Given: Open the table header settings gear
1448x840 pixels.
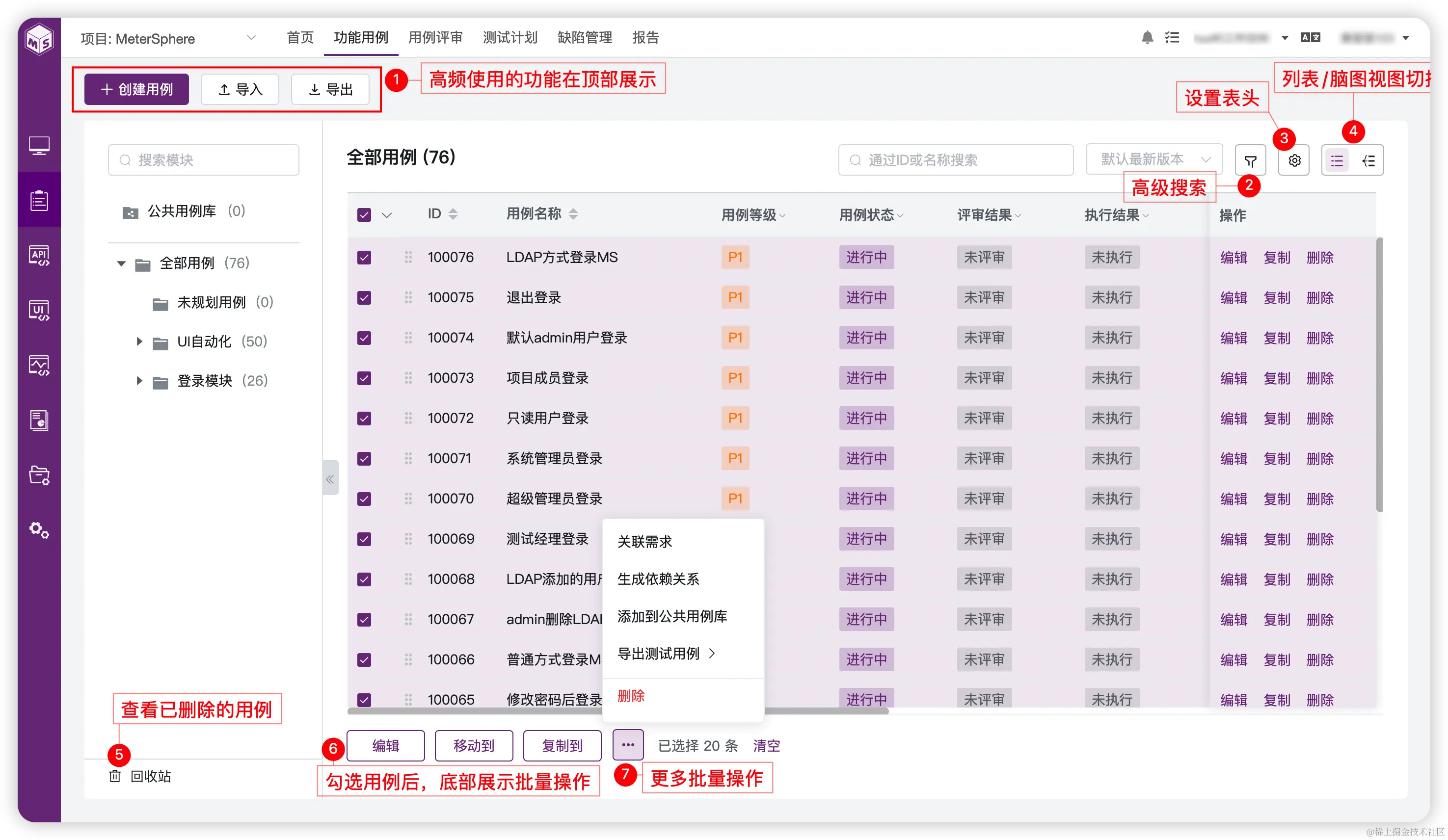Looking at the screenshot, I should point(1294,160).
